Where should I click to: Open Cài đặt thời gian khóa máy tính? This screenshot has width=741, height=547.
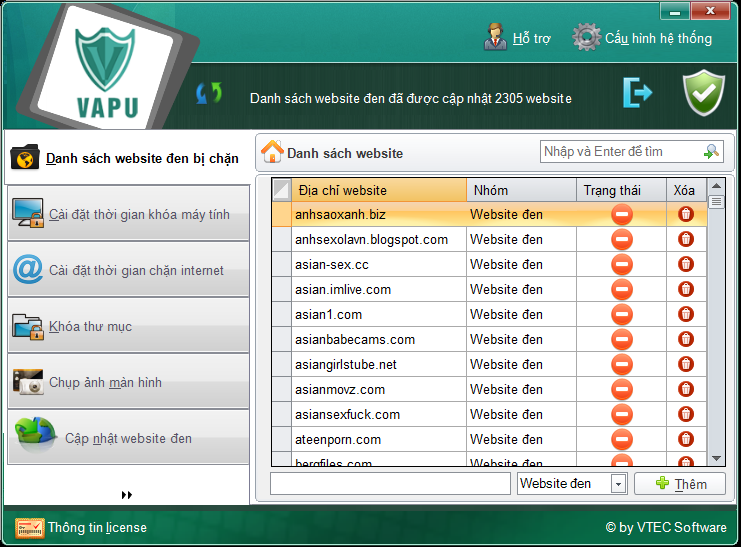coord(128,214)
